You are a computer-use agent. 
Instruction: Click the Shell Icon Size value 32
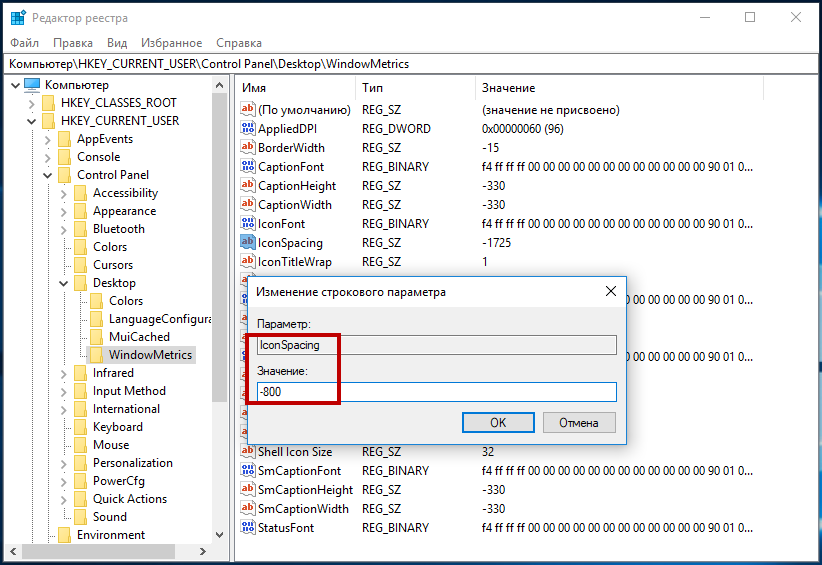pyautogui.click(x=488, y=452)
